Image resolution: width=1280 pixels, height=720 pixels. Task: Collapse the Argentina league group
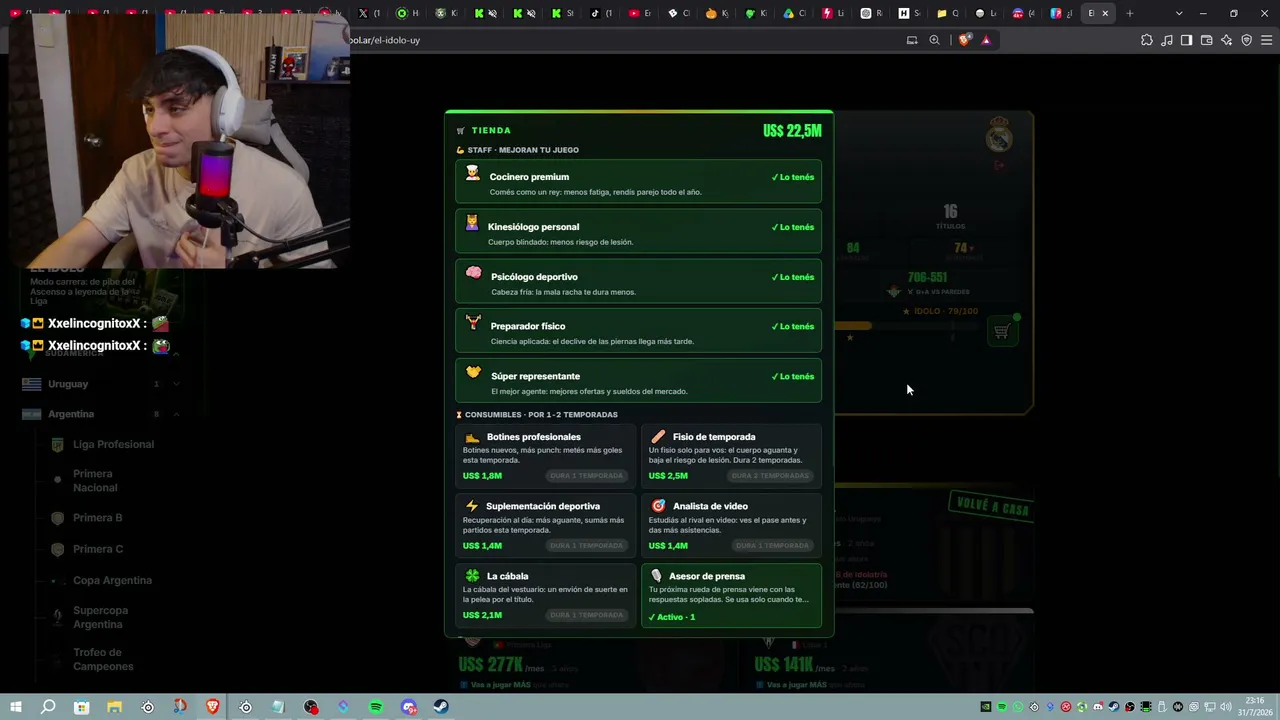[x=176, y=414]
